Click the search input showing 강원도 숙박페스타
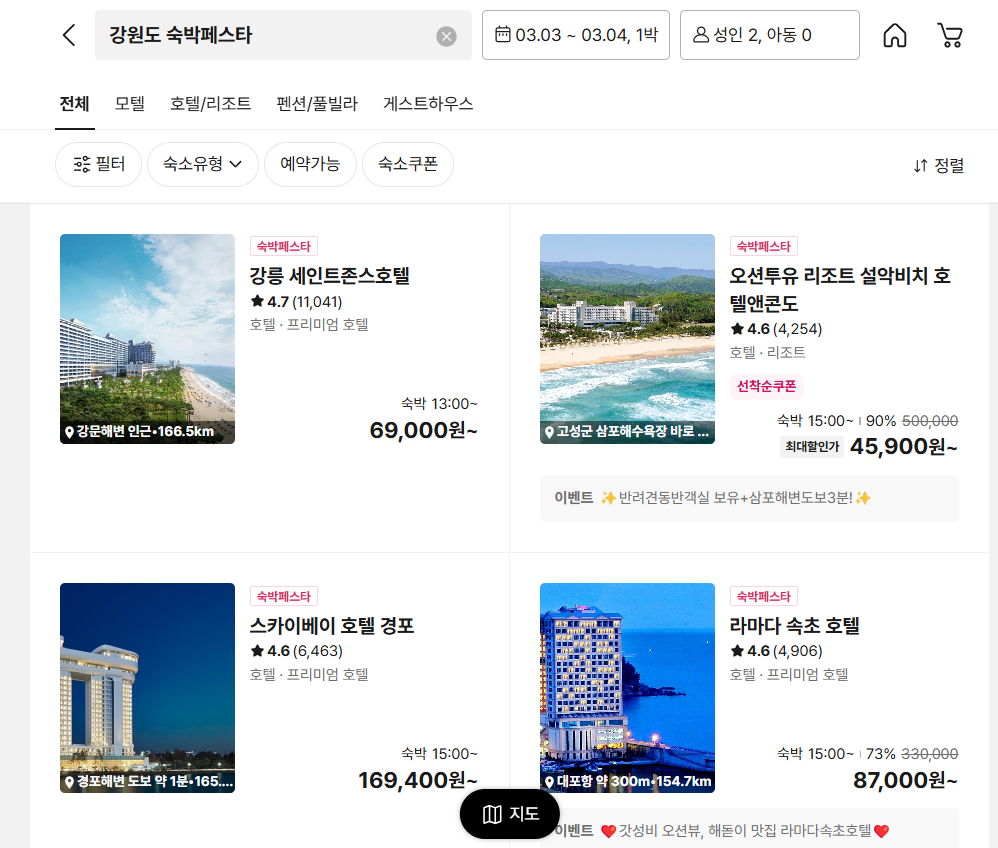The height and width of the screenshot is (848, 998). point(270,35)
